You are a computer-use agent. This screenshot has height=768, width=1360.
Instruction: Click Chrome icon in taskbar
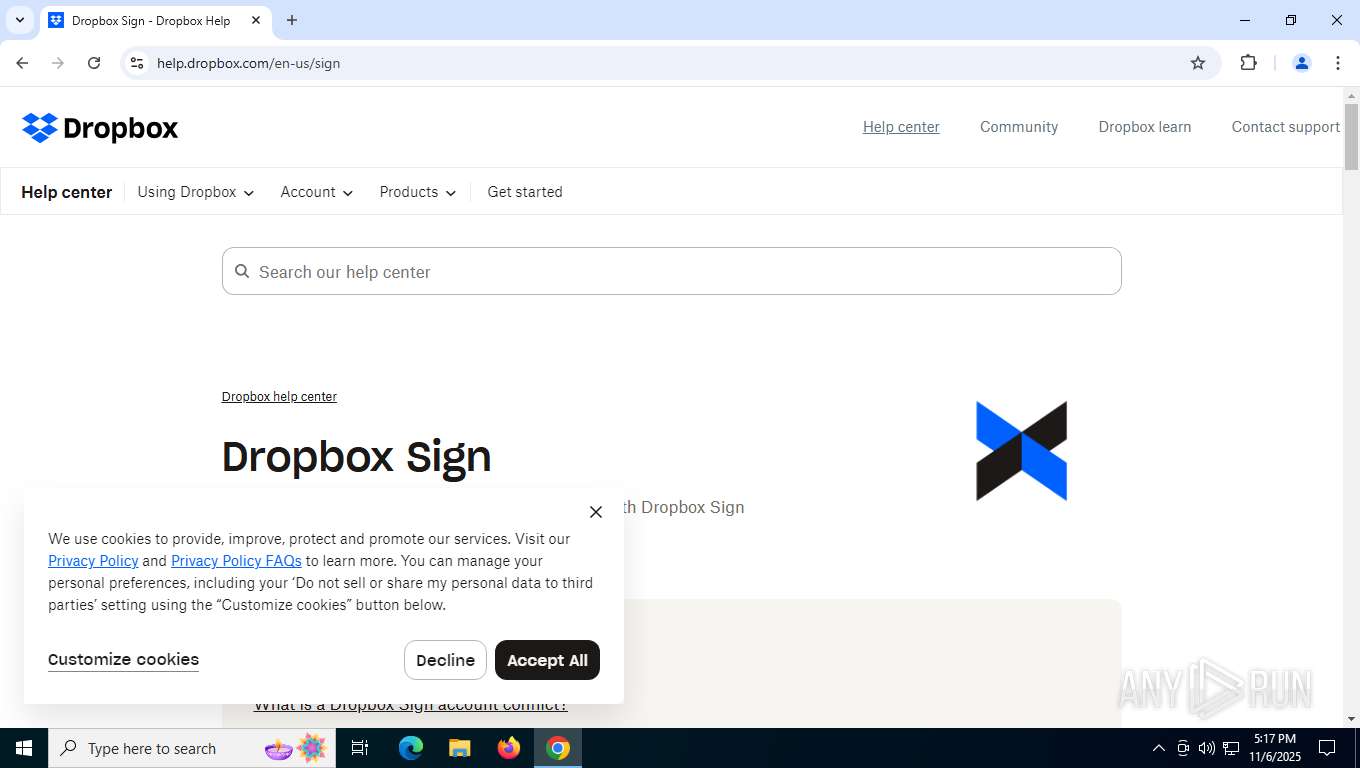(x=558, y=748)
